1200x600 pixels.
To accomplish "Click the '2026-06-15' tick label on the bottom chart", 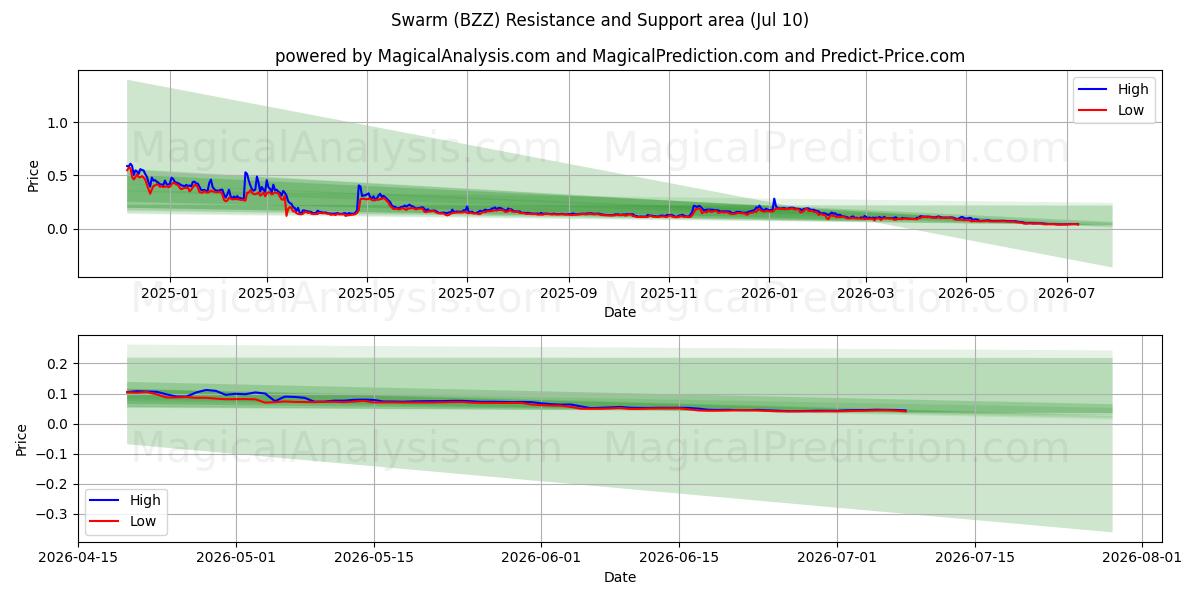I will [x=679, y=557].
